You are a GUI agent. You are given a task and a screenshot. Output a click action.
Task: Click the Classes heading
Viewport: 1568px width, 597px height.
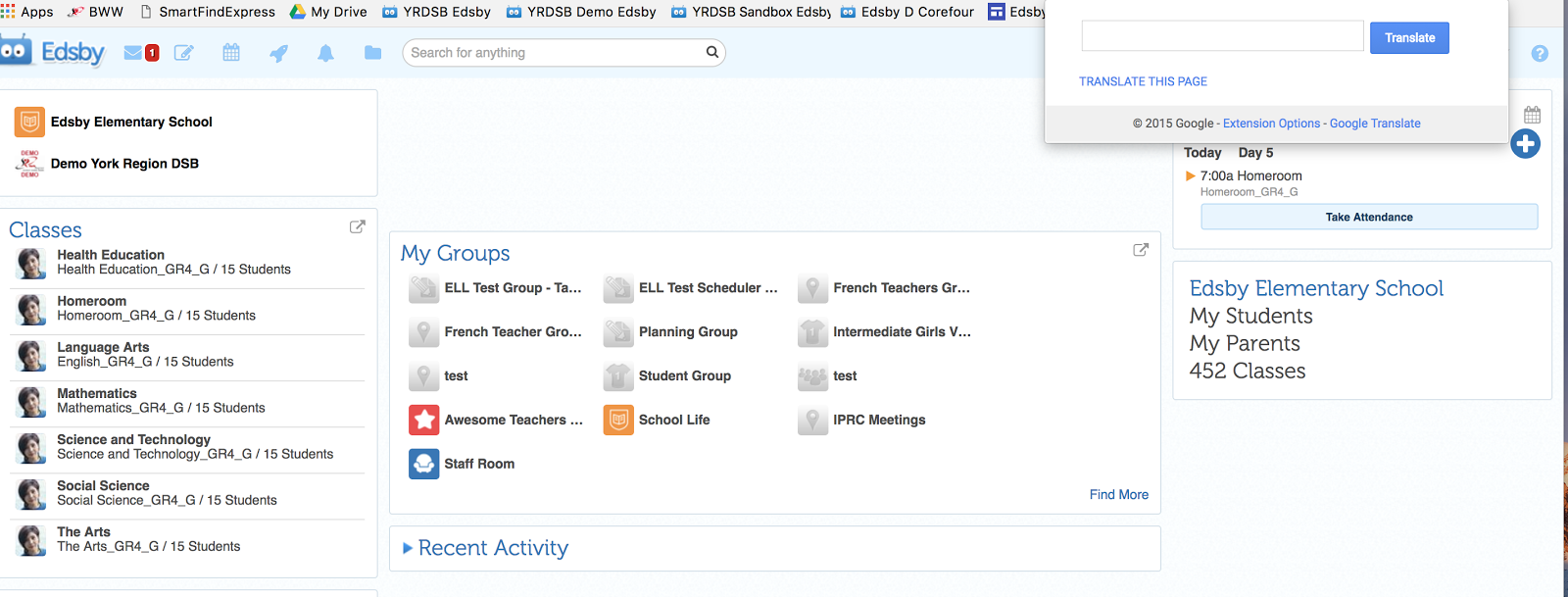coord(45,230)
